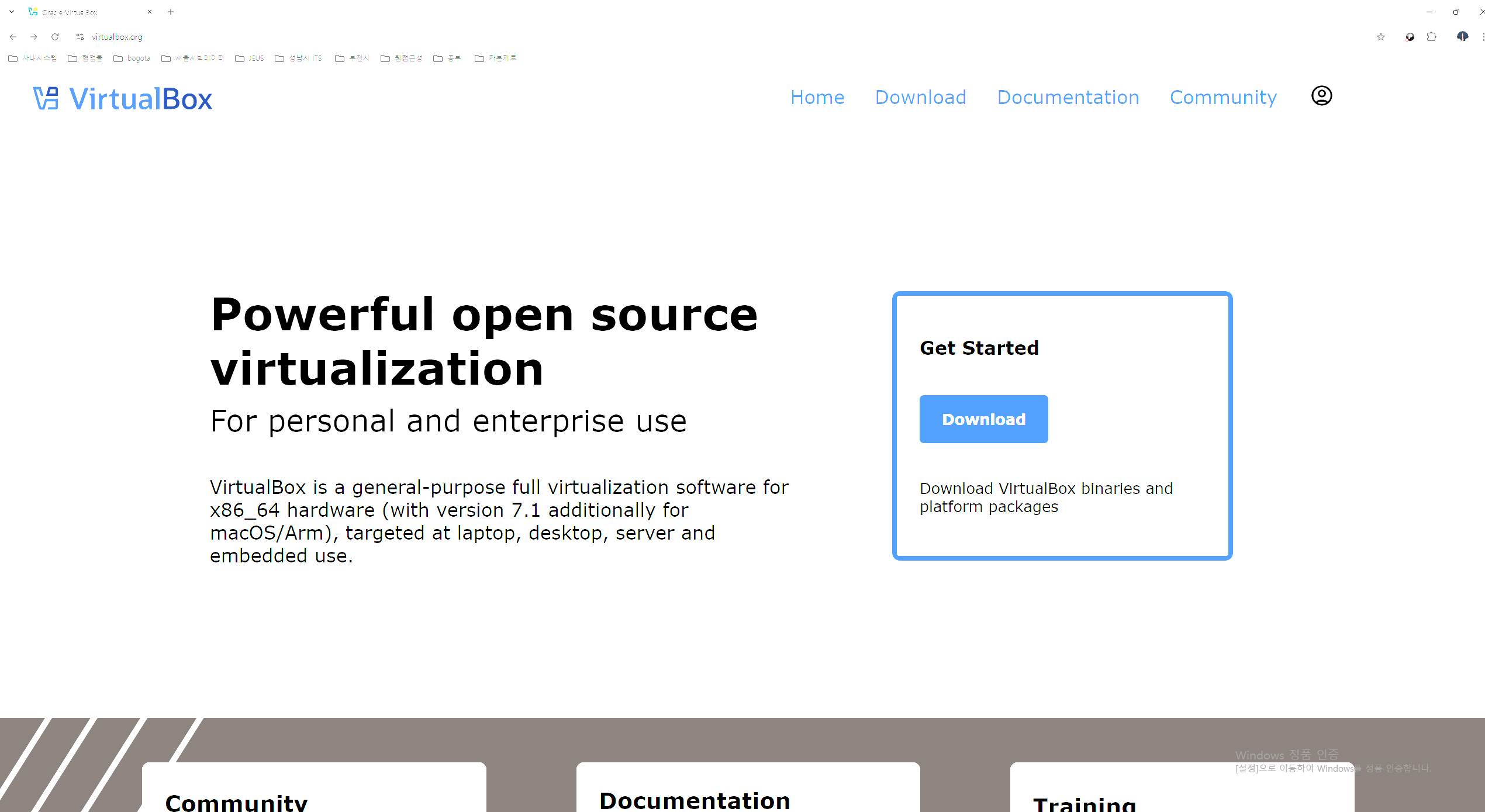Open a new tab with plus icon
Viewport: 1485px width, 812px height.
[171, 12]
